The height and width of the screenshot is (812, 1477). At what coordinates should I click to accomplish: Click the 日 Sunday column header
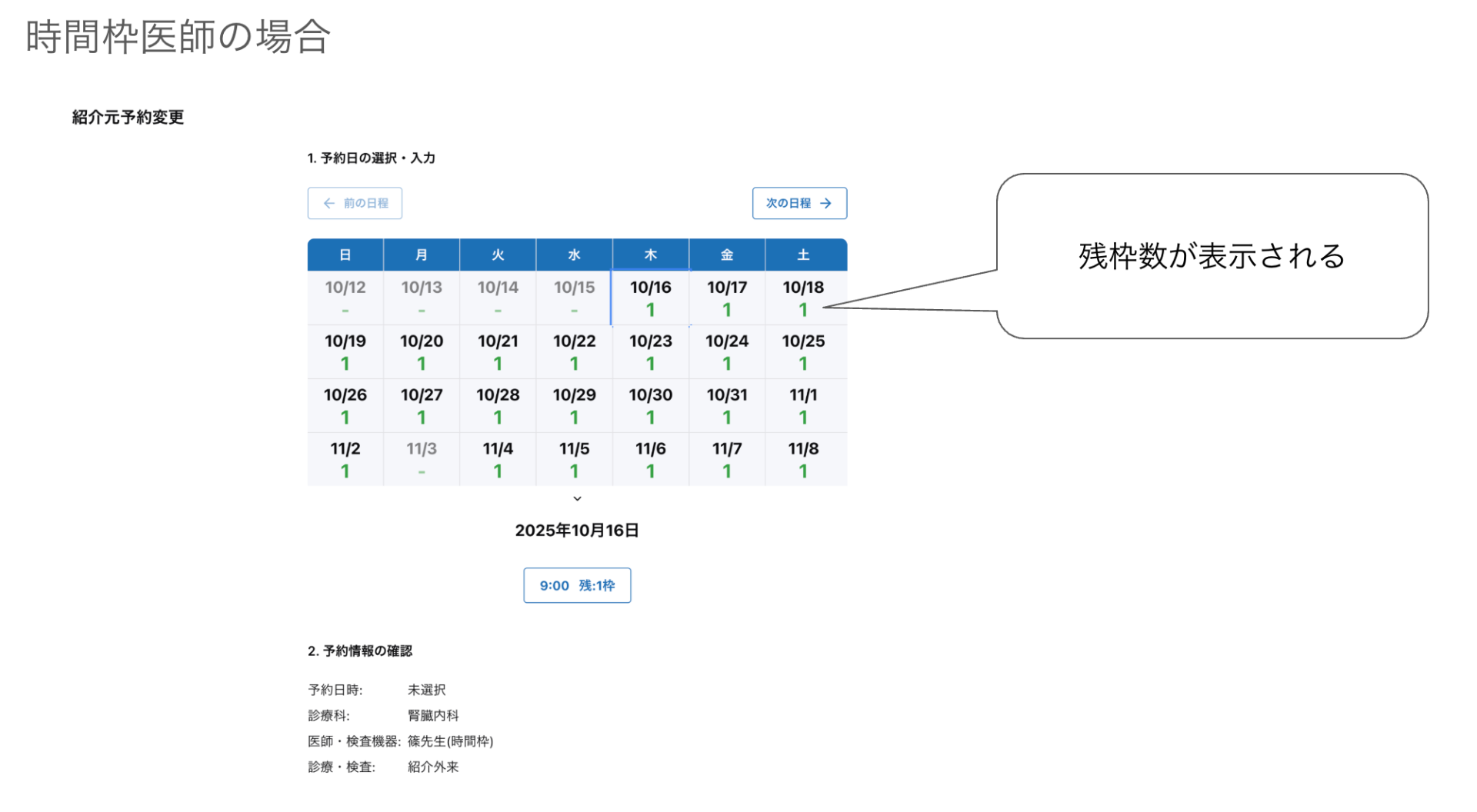pos(345,255)
